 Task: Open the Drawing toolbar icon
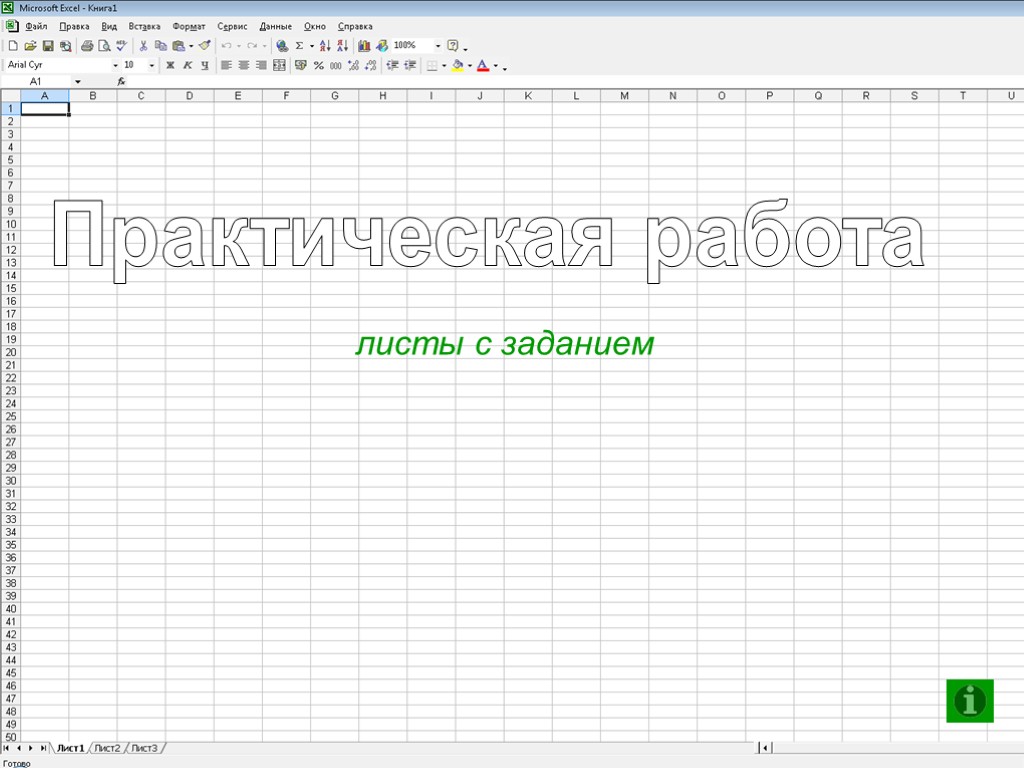[x=382, y=46]
